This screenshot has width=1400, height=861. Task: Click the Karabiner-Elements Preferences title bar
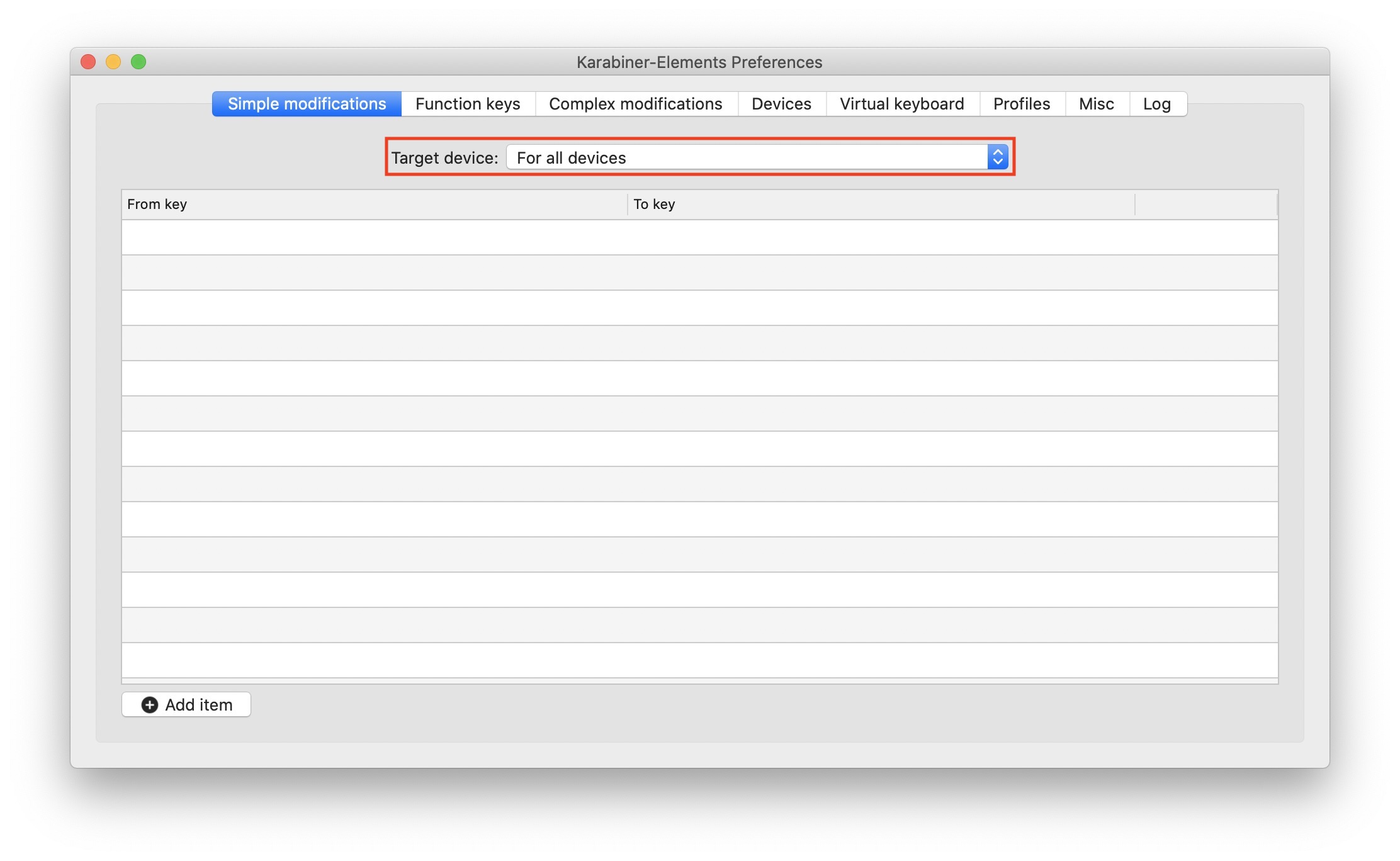point(699,62)
